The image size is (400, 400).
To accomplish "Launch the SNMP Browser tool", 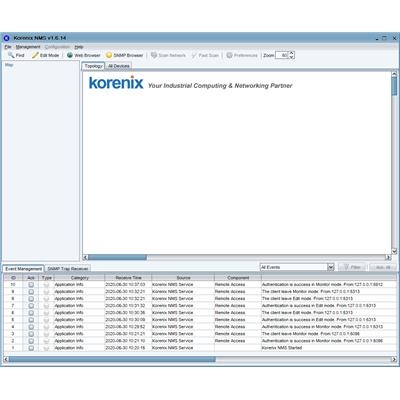I will (x=124, y=55).
